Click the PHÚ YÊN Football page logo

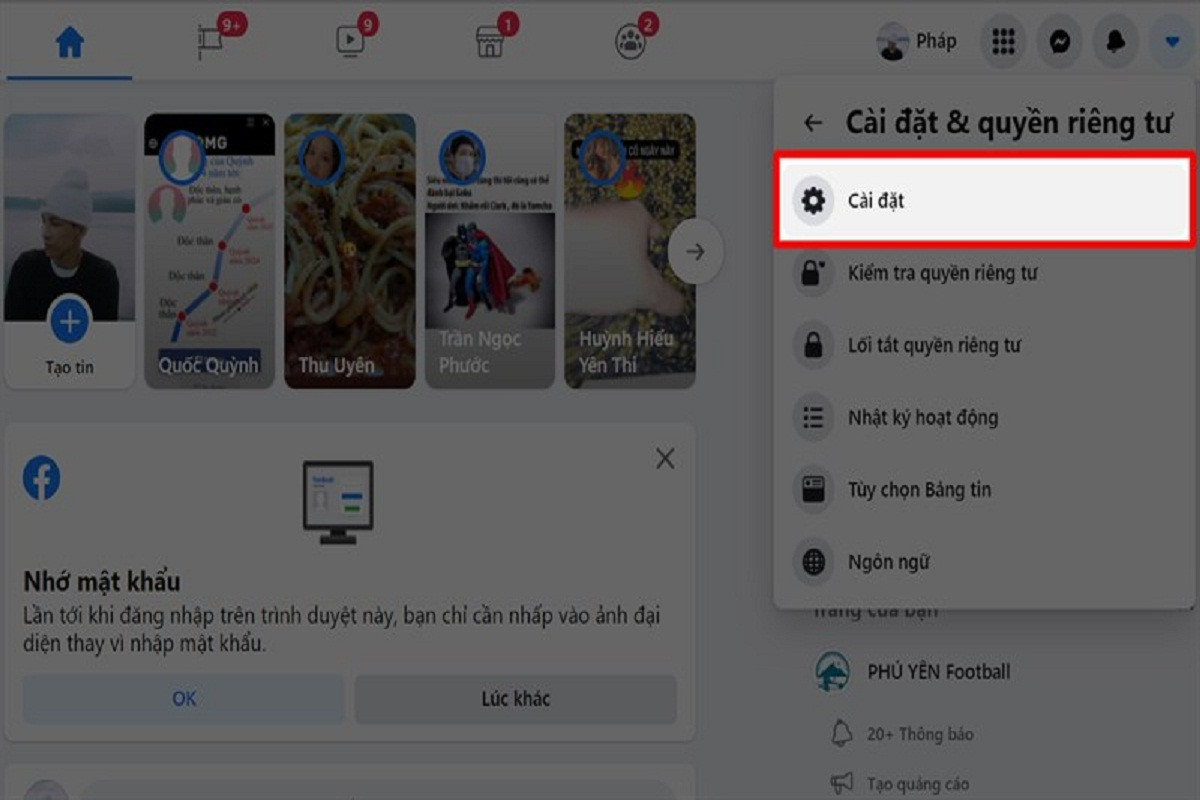point(832,672)
